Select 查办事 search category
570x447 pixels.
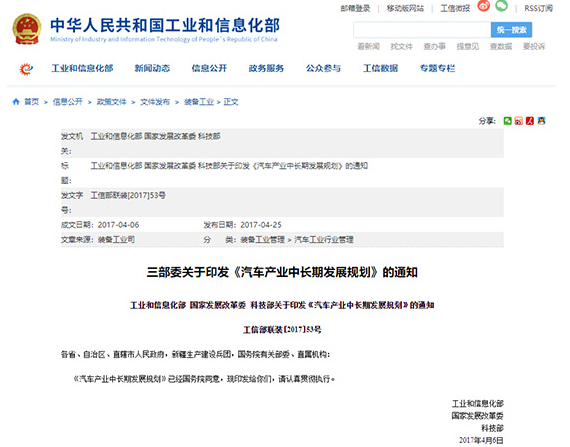pyautogui.click(x=435, y=47)
